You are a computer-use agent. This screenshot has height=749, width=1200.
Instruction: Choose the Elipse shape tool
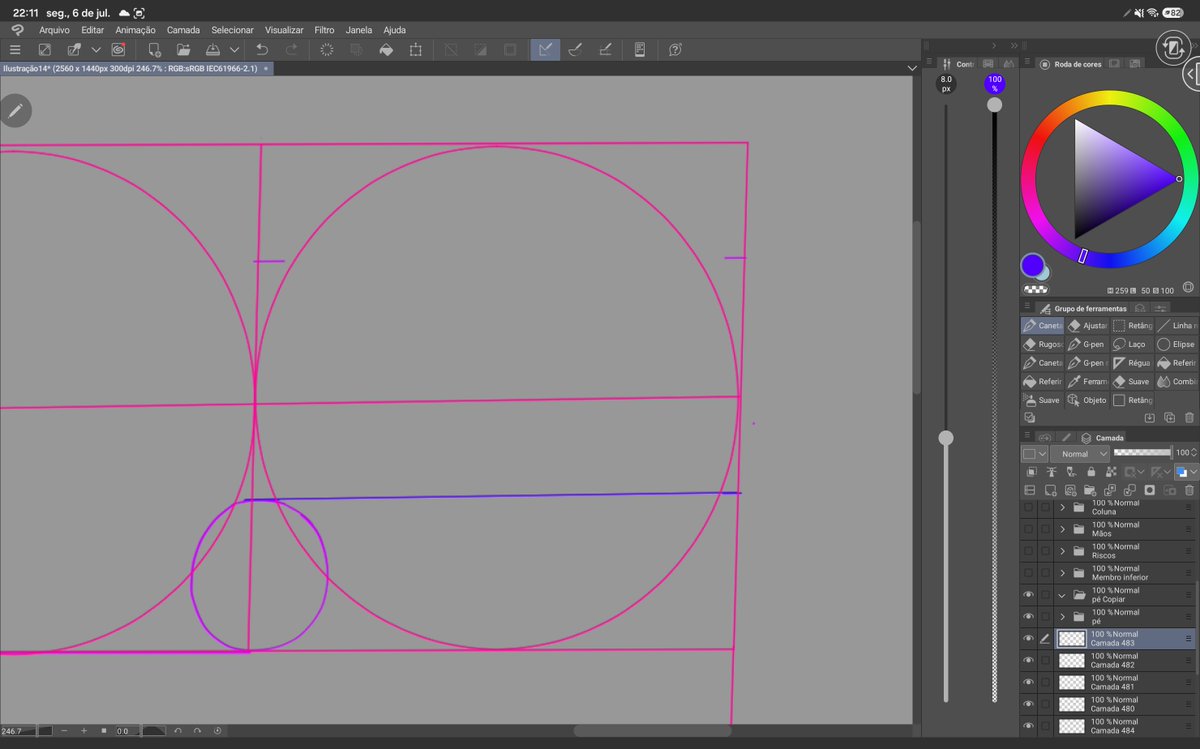pyautogui.click(x=1176, y=344)
